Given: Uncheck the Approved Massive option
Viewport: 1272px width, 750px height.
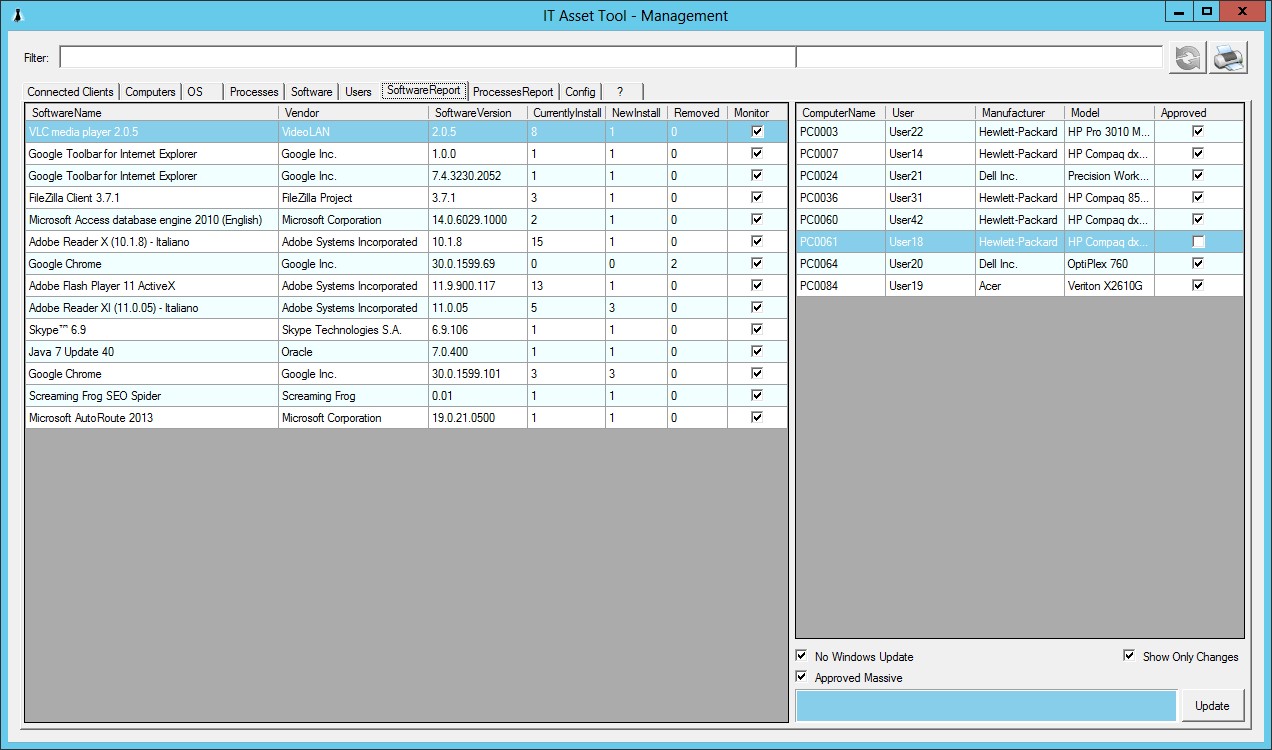Looking at the screenshot, I should point(801,677).
